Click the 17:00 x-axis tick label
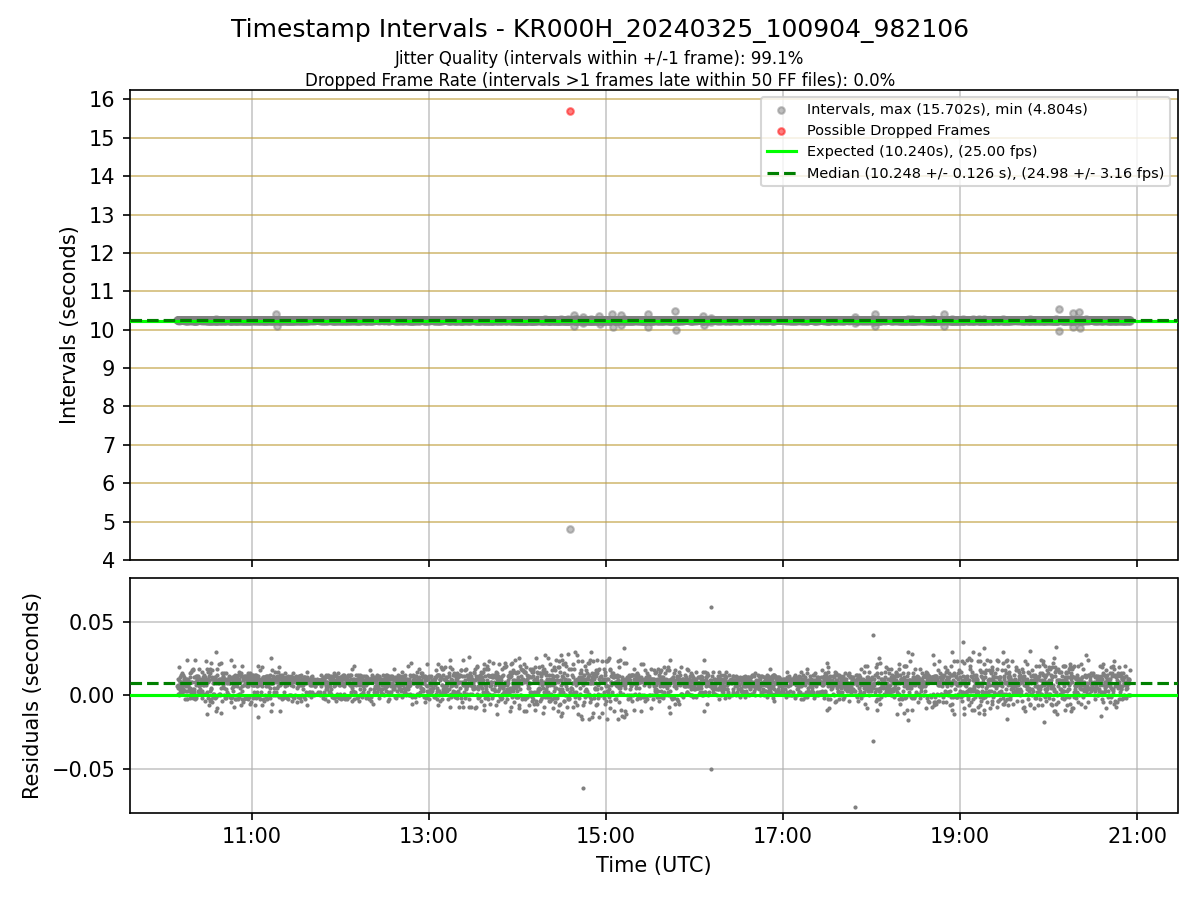This screenshot has width=1200, height=900. tap(783, 835)
